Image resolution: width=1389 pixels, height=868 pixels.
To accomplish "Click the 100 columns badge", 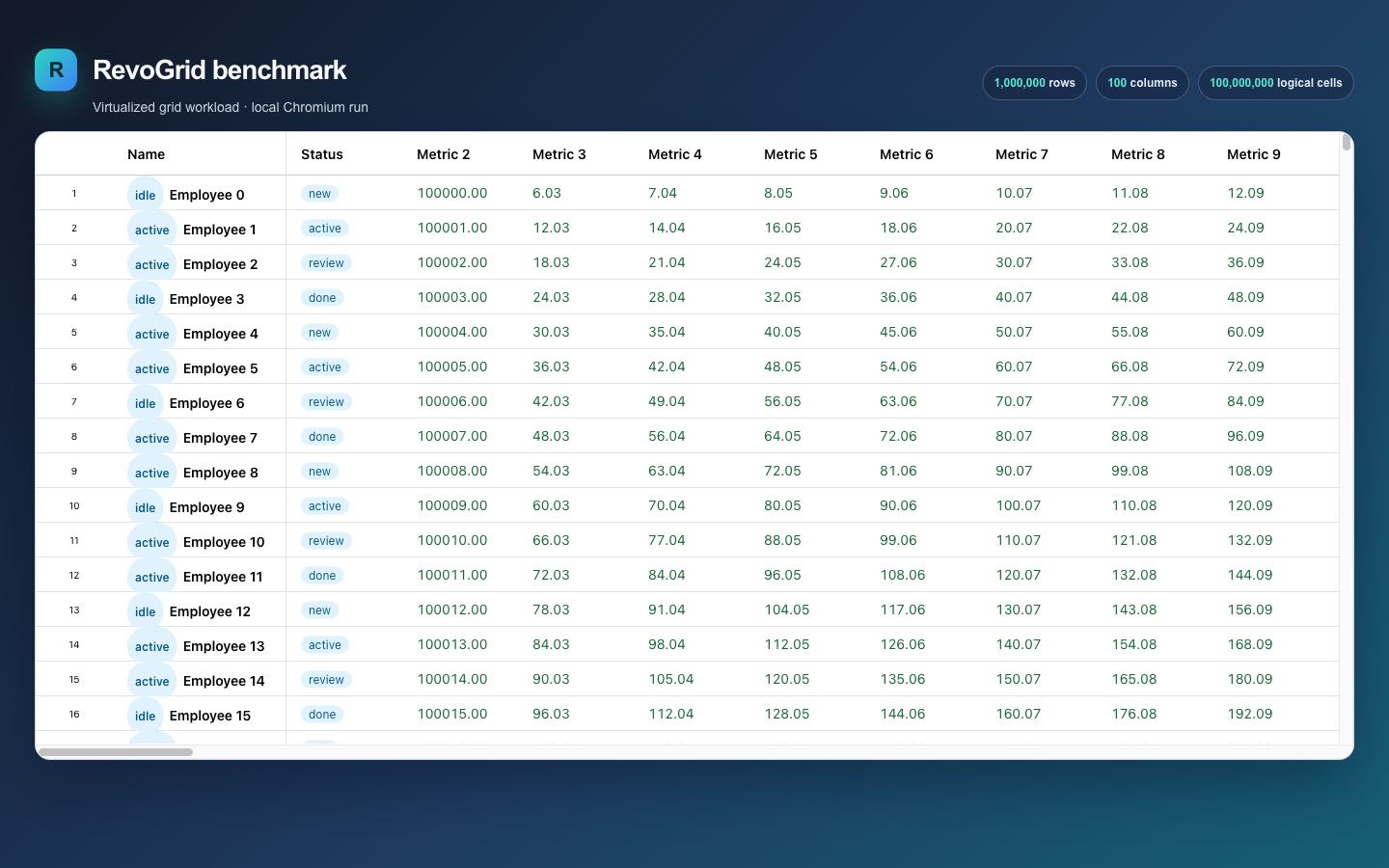I will (x=1142, y=83).
